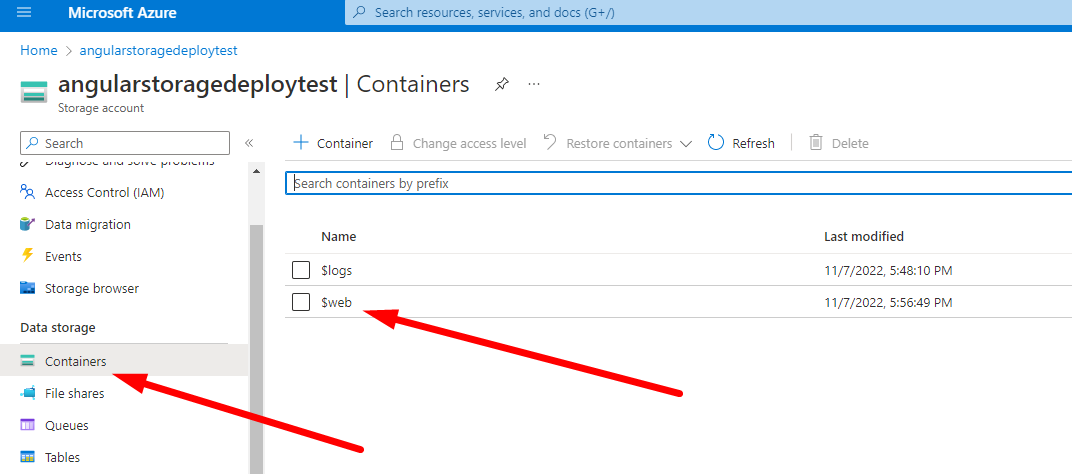Focus the Search containers by prefix field
Image resolution: width=1072 pixels, height=474 pixels.
pyautogui.click(x=678, y=184)
